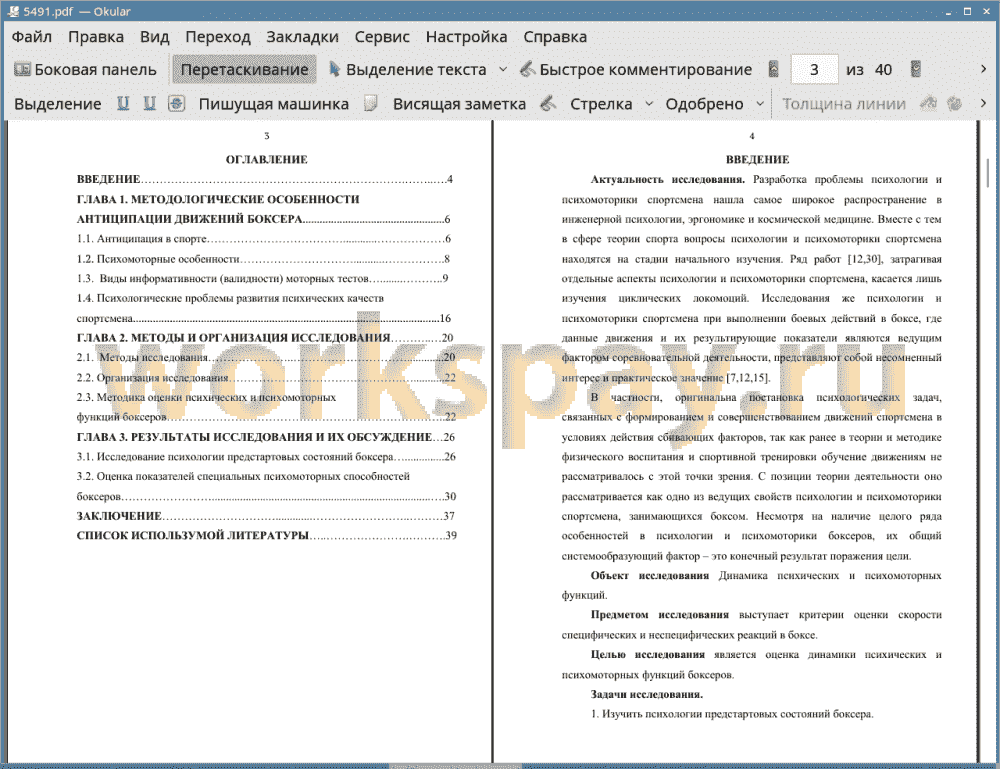
Task: Go to the next page with the down-arrow icon
Action: pos(916,69)
